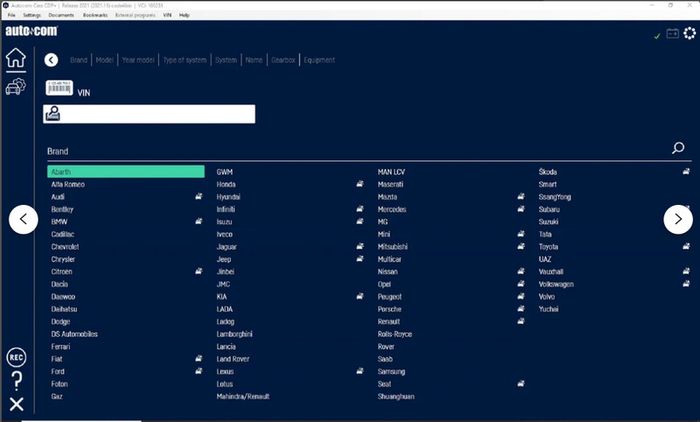Check the battery status icon
The image size is (700, 422).
[672, 33]
